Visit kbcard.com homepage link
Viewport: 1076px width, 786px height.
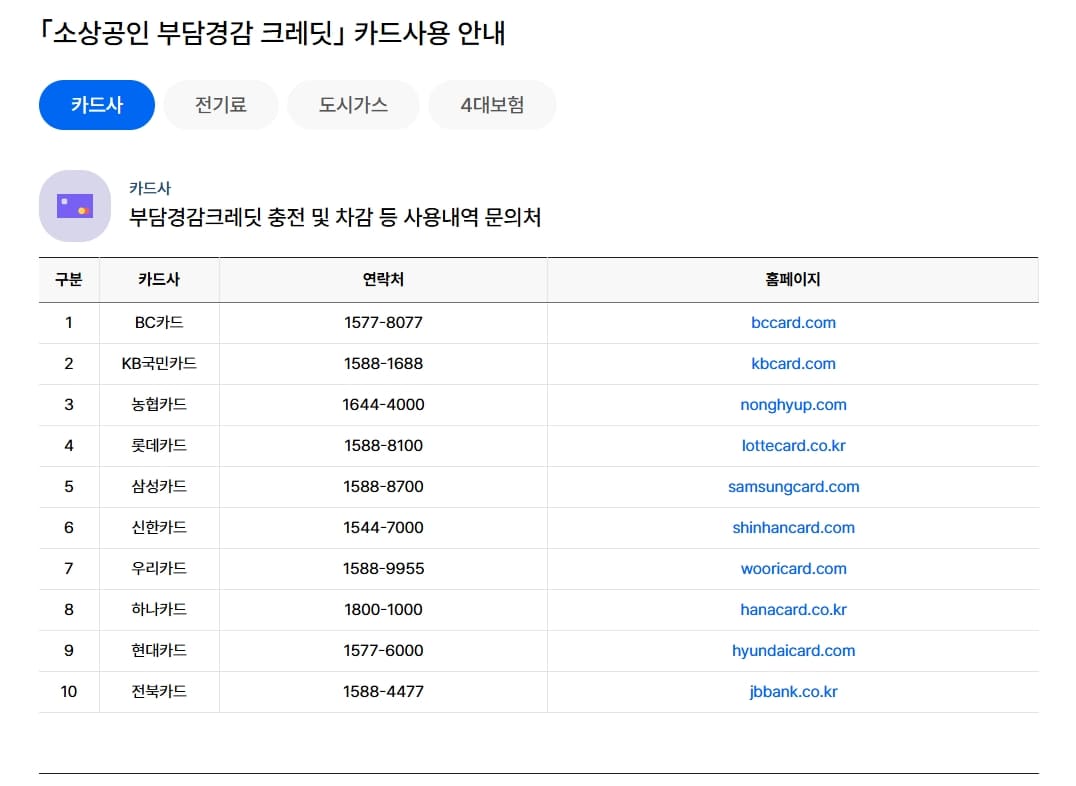click(793, 364)
